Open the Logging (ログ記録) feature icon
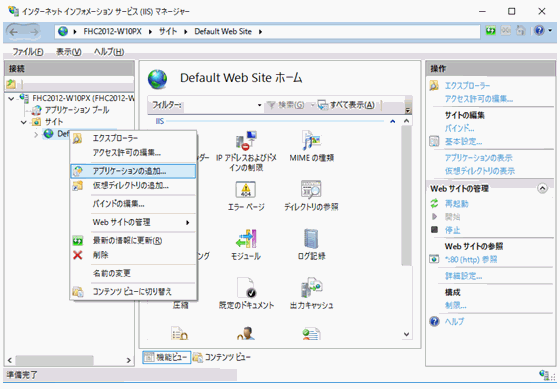Image resolution: width=560 pixels, height=389 pixels. (x=311, y=245)
